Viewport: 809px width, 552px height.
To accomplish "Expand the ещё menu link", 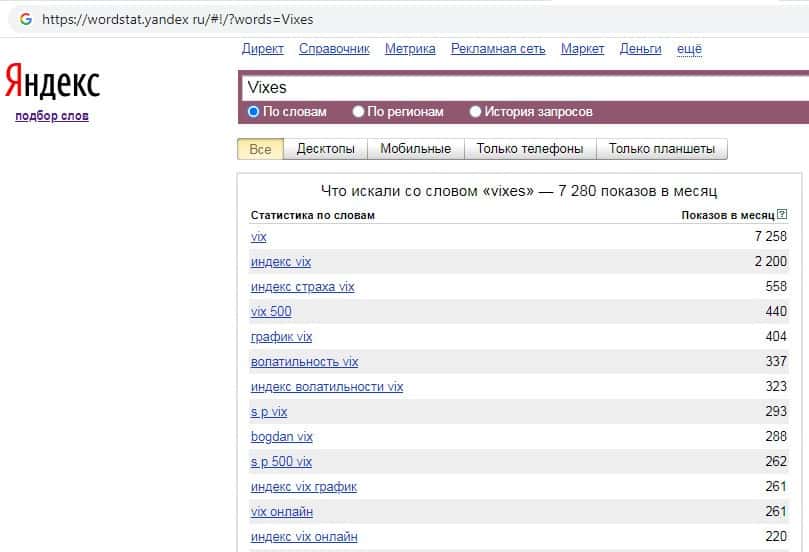I will (689, 48).
